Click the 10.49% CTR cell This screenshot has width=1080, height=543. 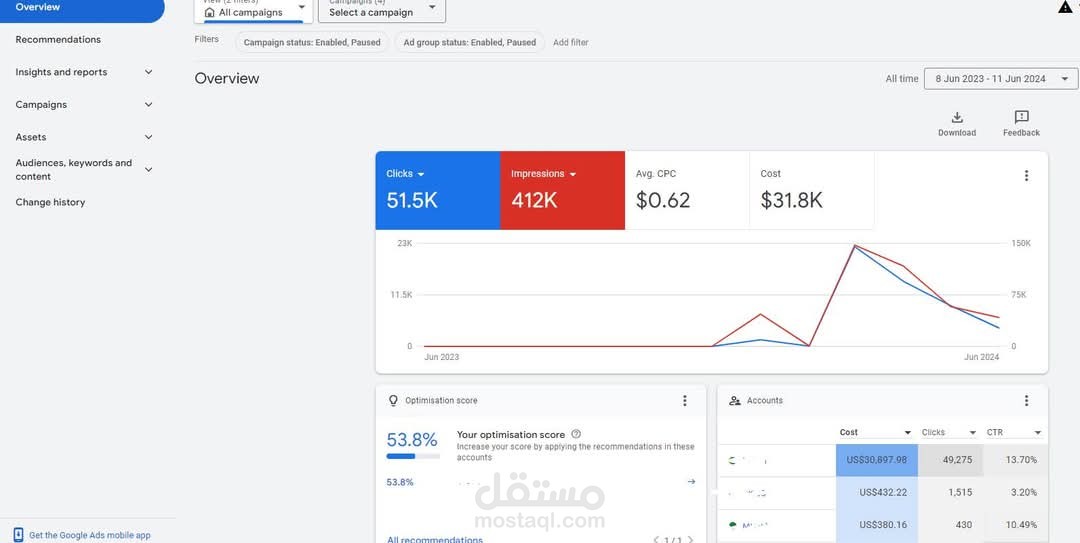[x=1015, y=525]
